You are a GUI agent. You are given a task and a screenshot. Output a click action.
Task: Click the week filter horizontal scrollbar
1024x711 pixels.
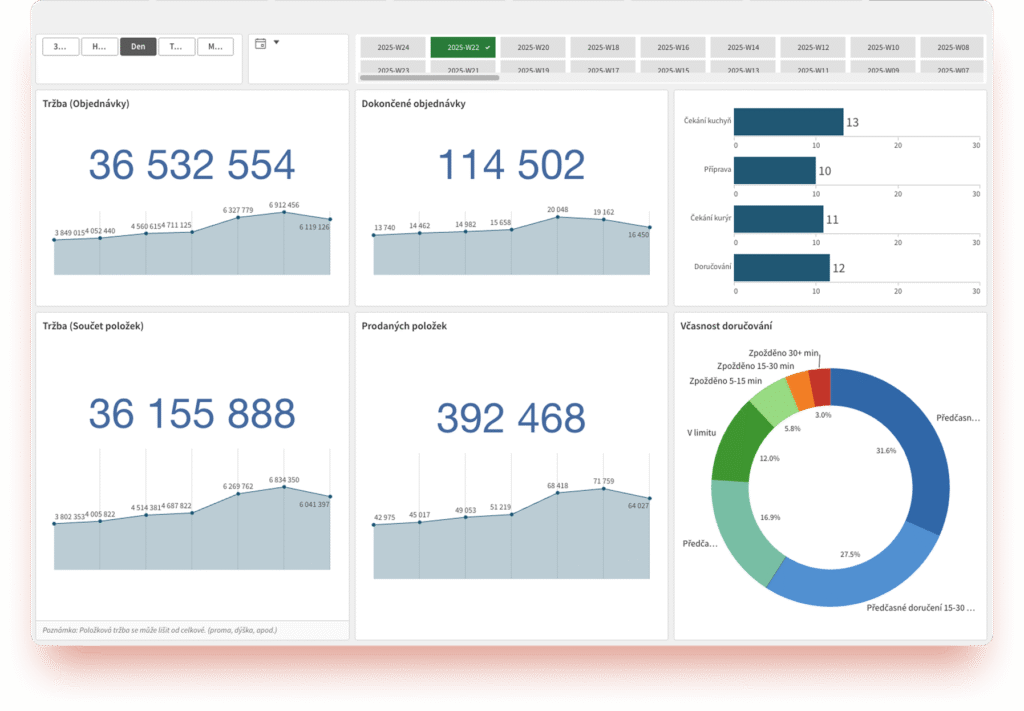pyautogui.click(x=429, y=77)
